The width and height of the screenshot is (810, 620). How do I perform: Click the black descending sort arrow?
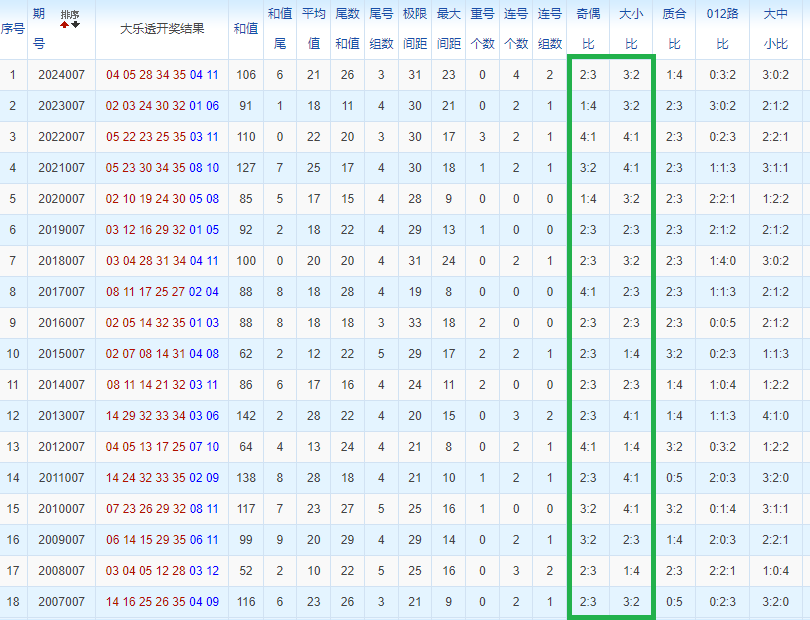(75, 24)
